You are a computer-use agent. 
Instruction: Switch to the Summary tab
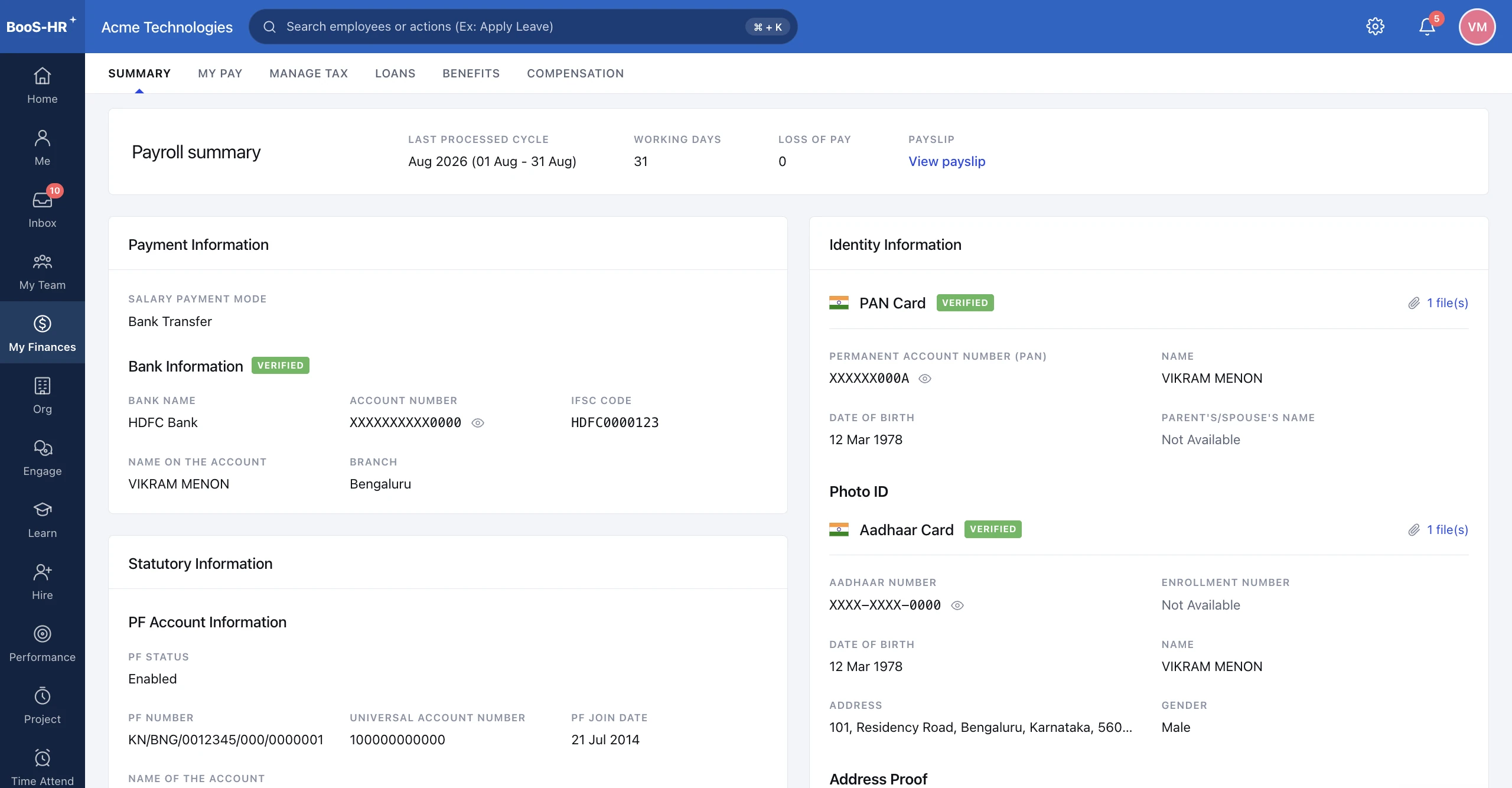click(139, 73)
